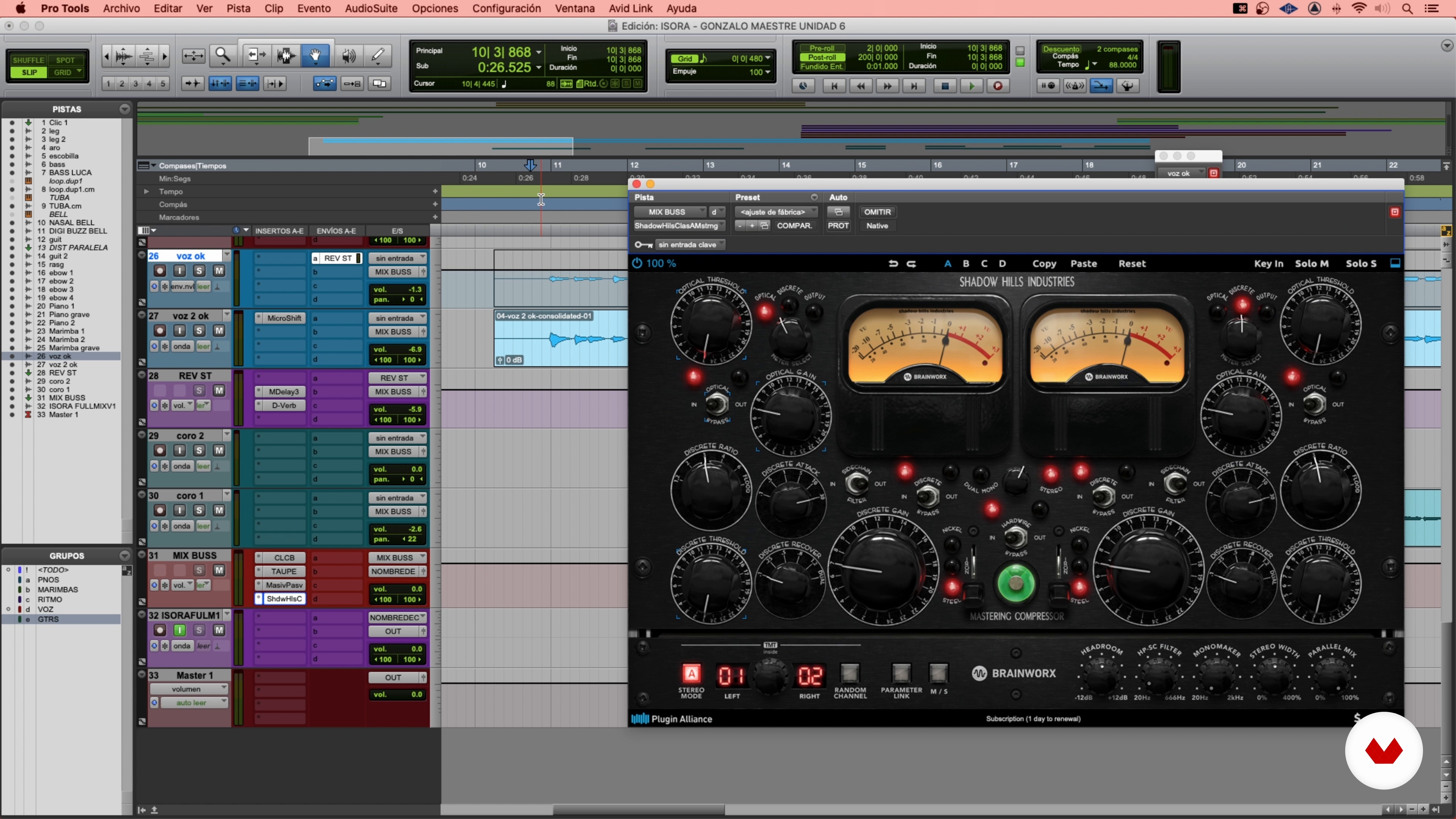Click the Stop transport button

[x=944, y=86]
